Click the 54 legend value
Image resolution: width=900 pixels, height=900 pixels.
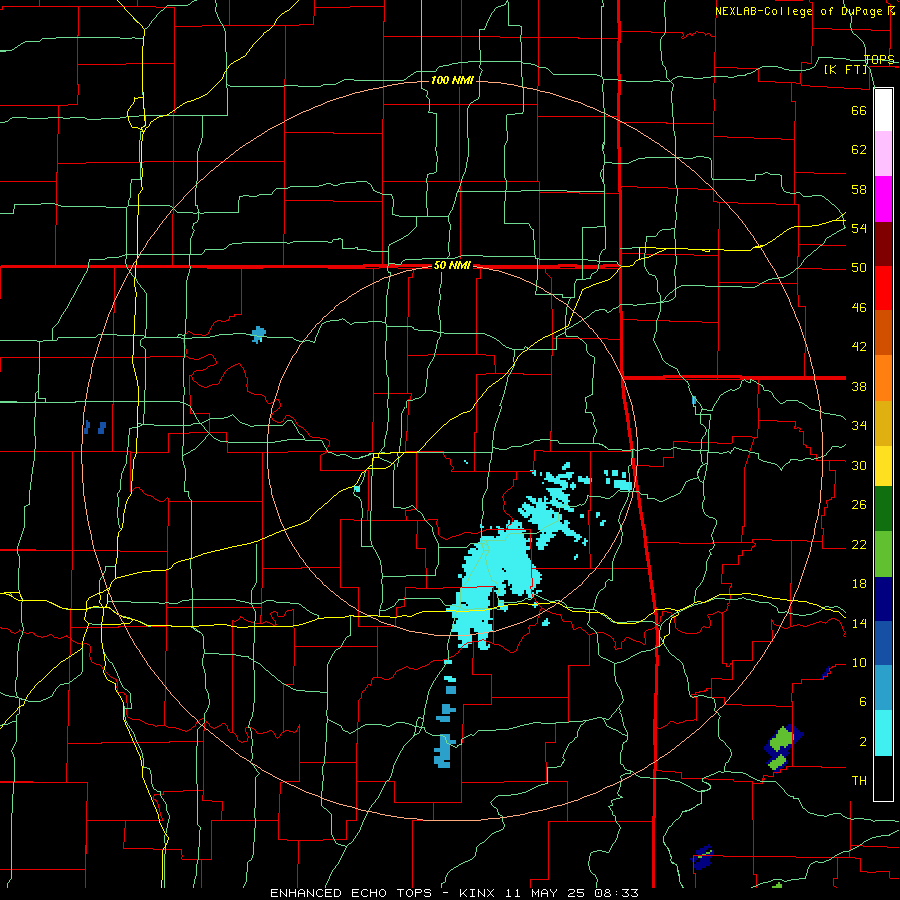[x=859, y=228]
